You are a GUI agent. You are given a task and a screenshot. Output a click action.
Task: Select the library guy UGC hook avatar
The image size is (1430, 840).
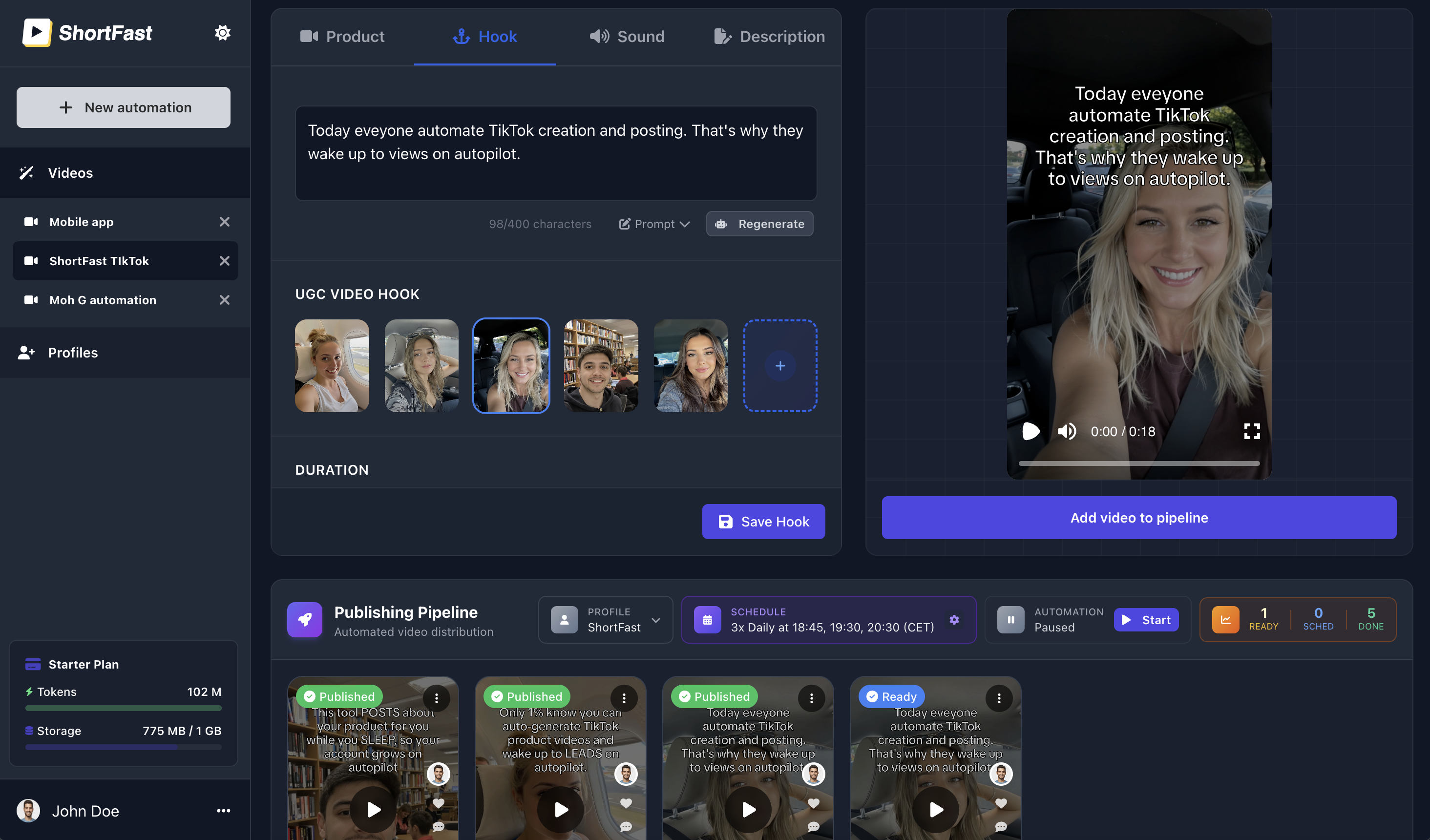pos(600,365)
